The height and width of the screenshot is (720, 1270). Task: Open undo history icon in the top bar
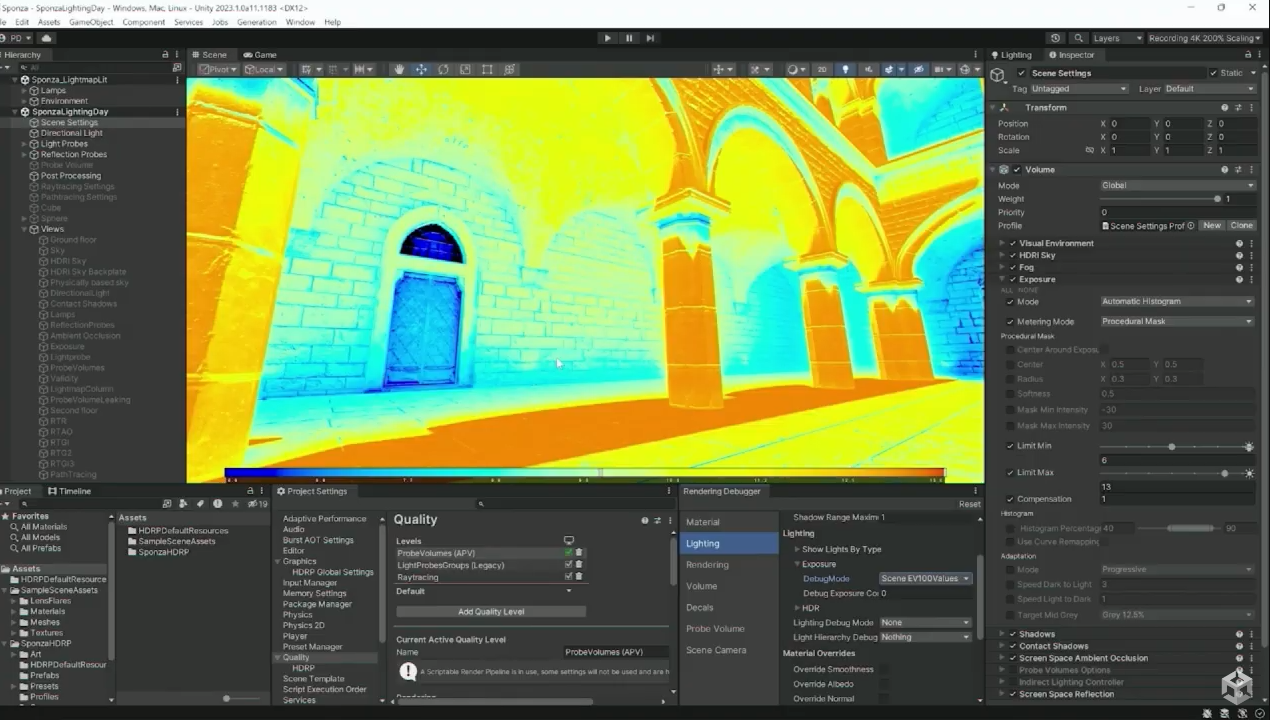[x=1055, y=38]
